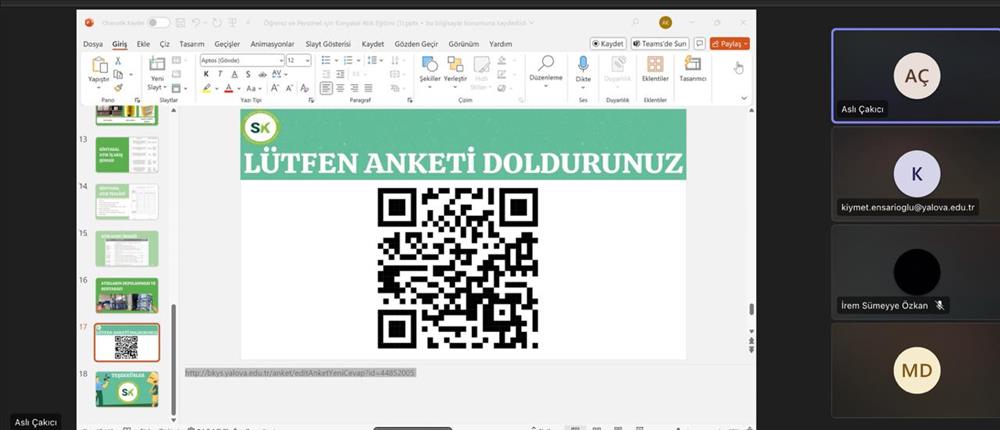Click the Dikte microphone icon

pos(583,64)
